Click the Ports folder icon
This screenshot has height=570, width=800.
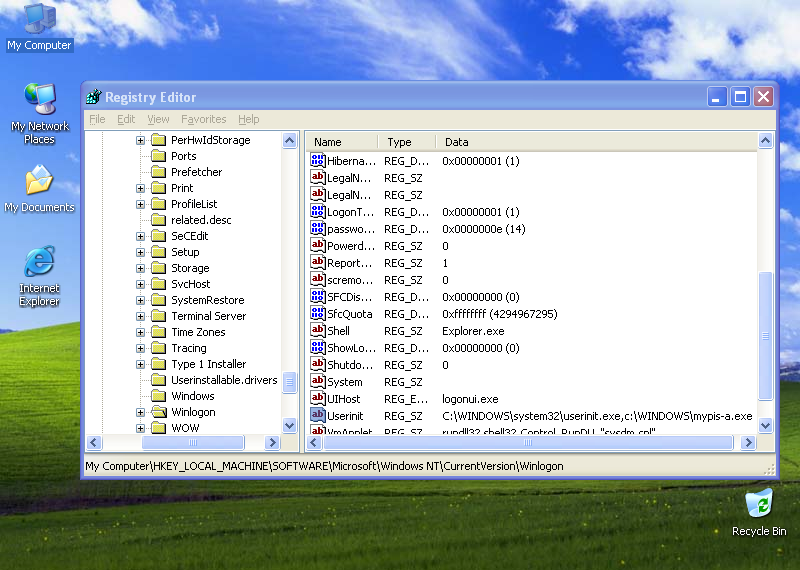tap(159, 156)
